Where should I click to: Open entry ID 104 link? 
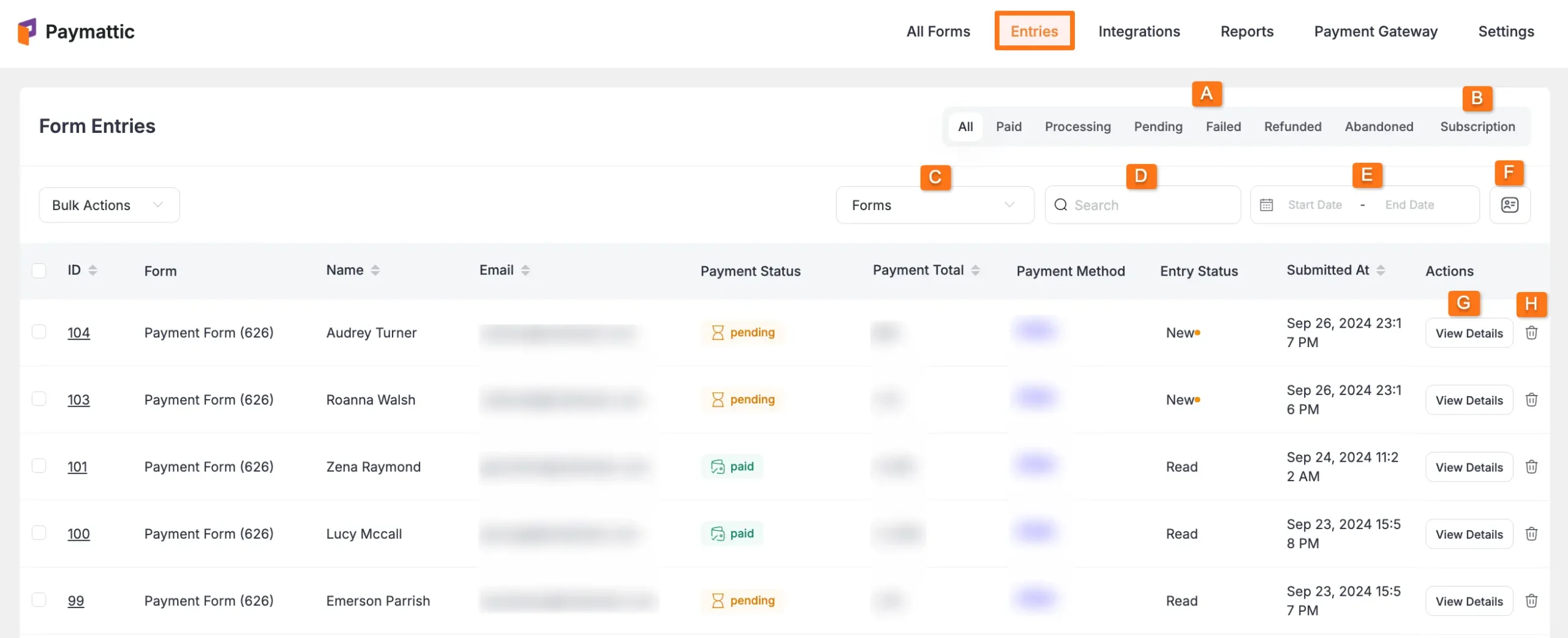(x=79, y=332)
